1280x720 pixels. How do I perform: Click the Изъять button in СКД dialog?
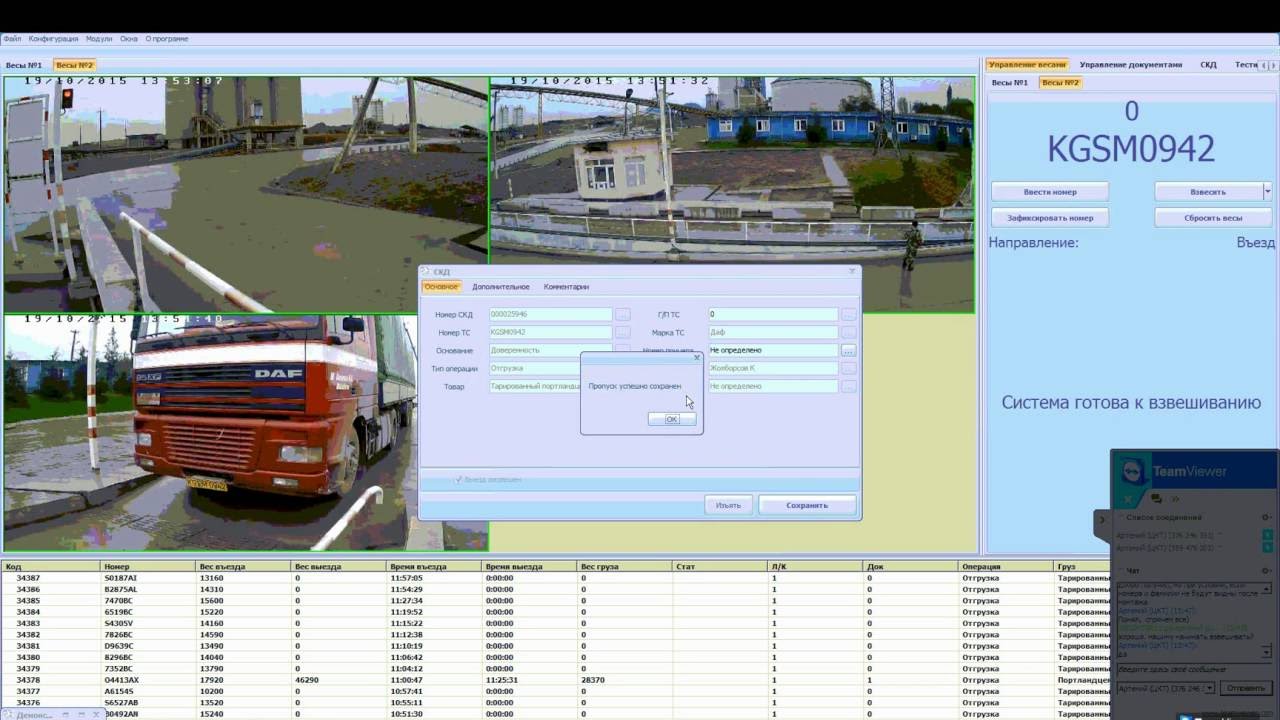click(x=728, y=505)
